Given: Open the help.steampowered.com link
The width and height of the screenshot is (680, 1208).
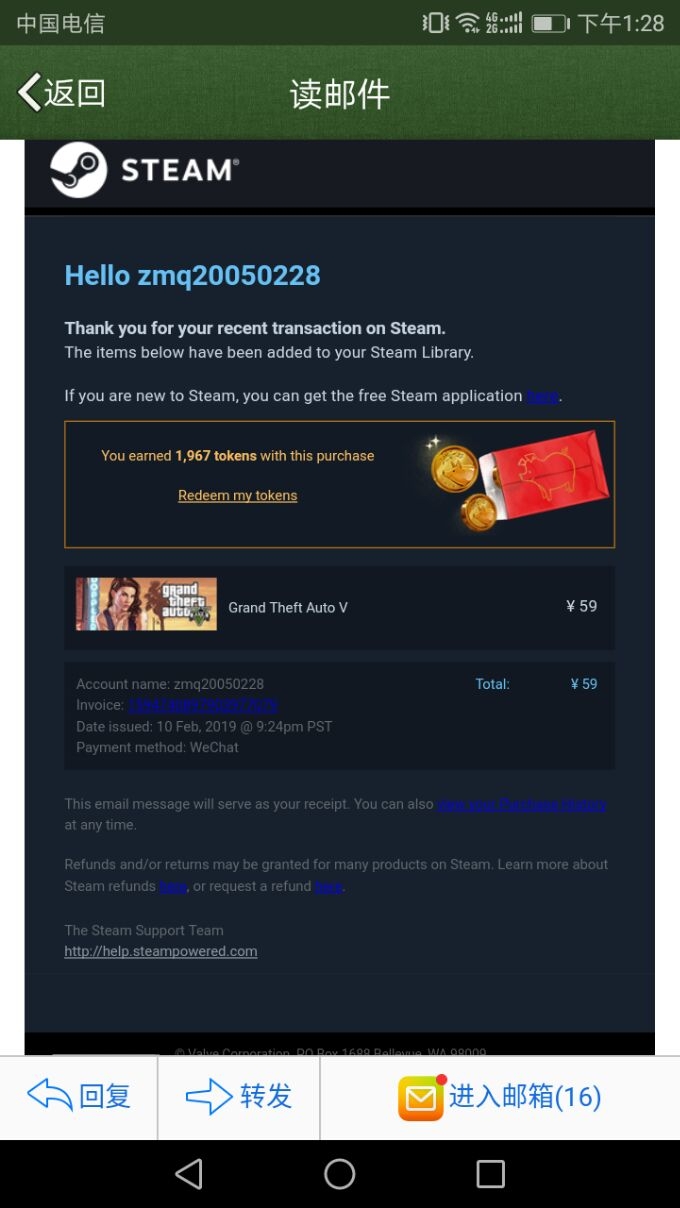Looking at the screenshot, I should pyautogui.click(x=161, y=951).
